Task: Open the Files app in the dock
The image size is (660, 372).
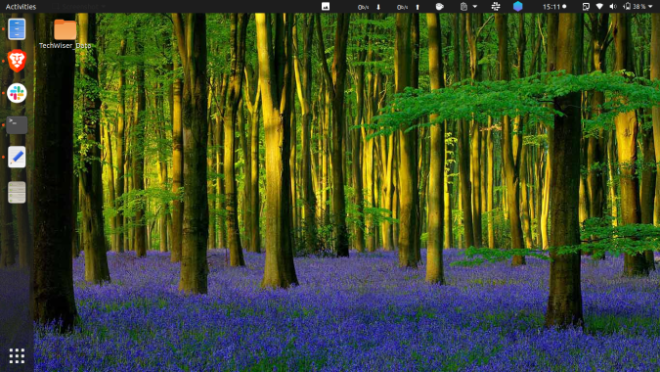Action: click(17, 29)
